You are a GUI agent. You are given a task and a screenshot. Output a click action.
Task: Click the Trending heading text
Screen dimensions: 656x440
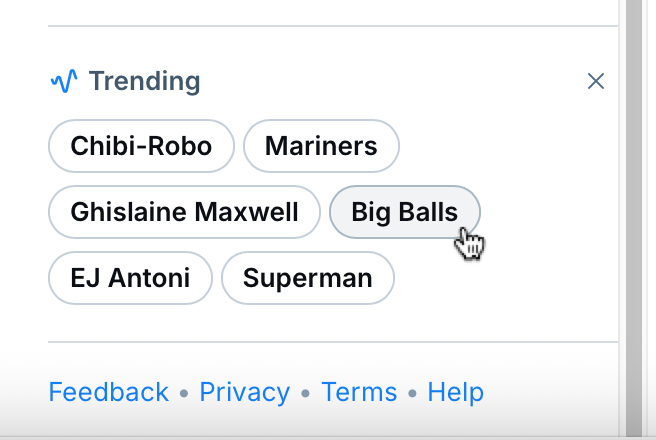(x=145, y=81)
